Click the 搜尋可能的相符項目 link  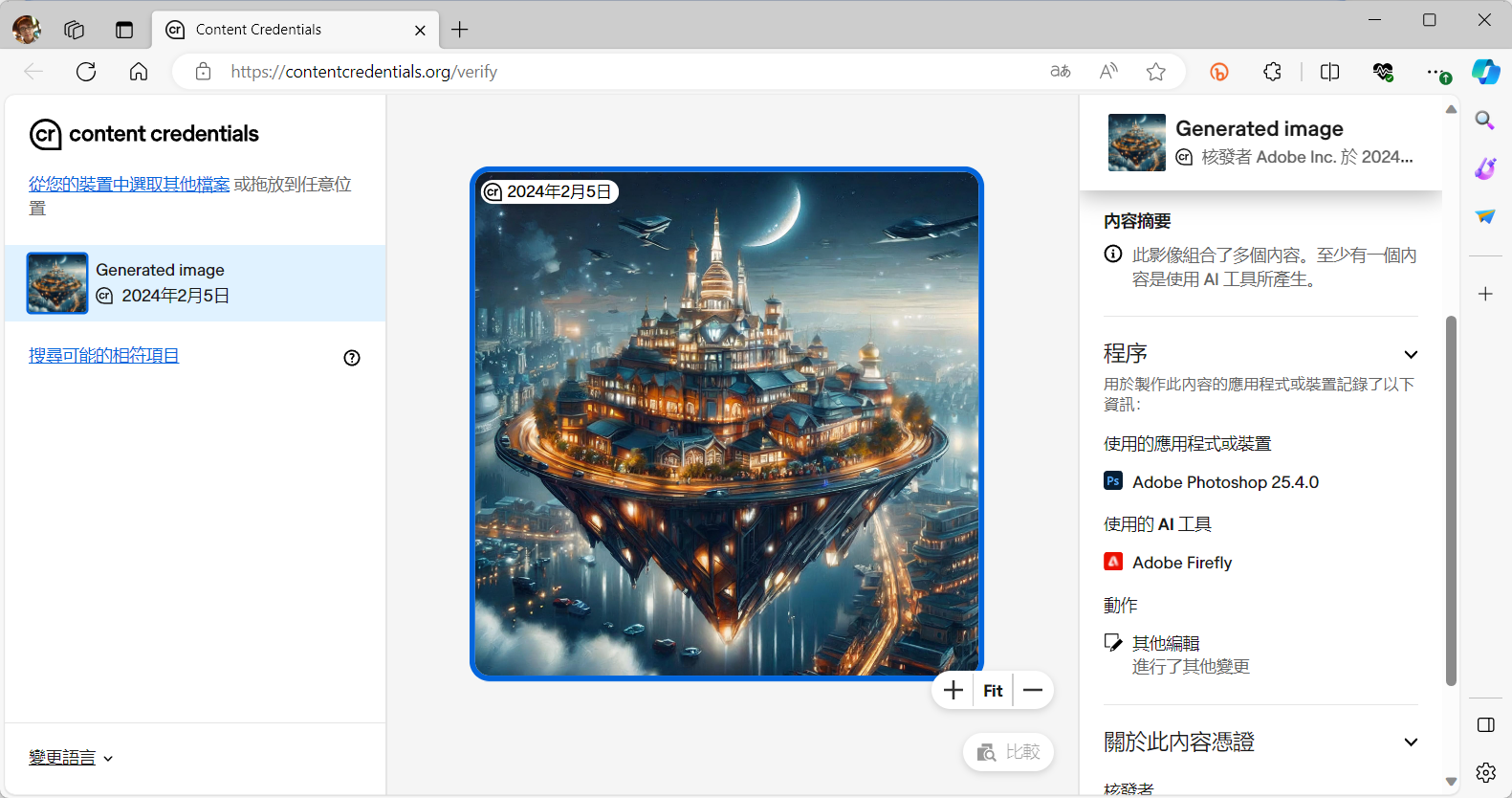pyautogui.click(x=103, y=356)
